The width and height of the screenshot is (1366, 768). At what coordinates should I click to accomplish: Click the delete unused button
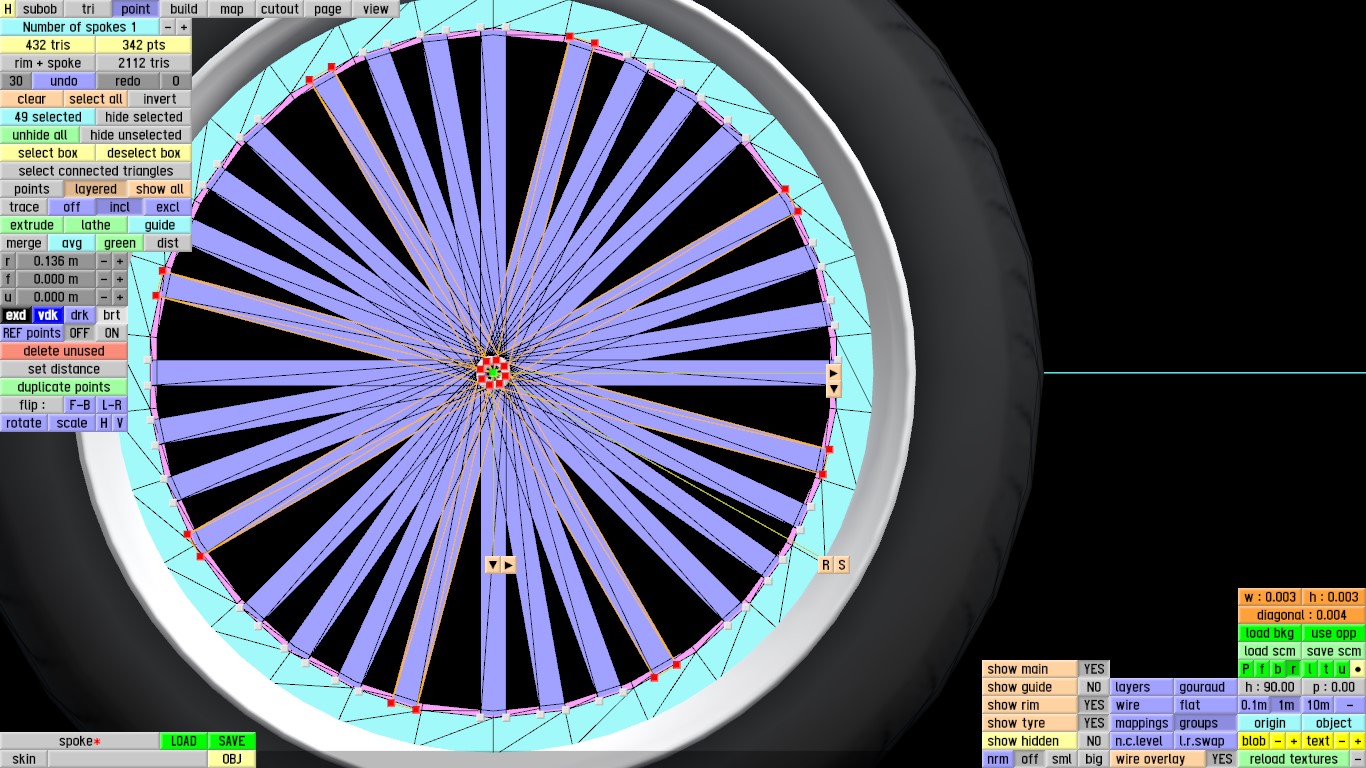(x=64, y=351)
